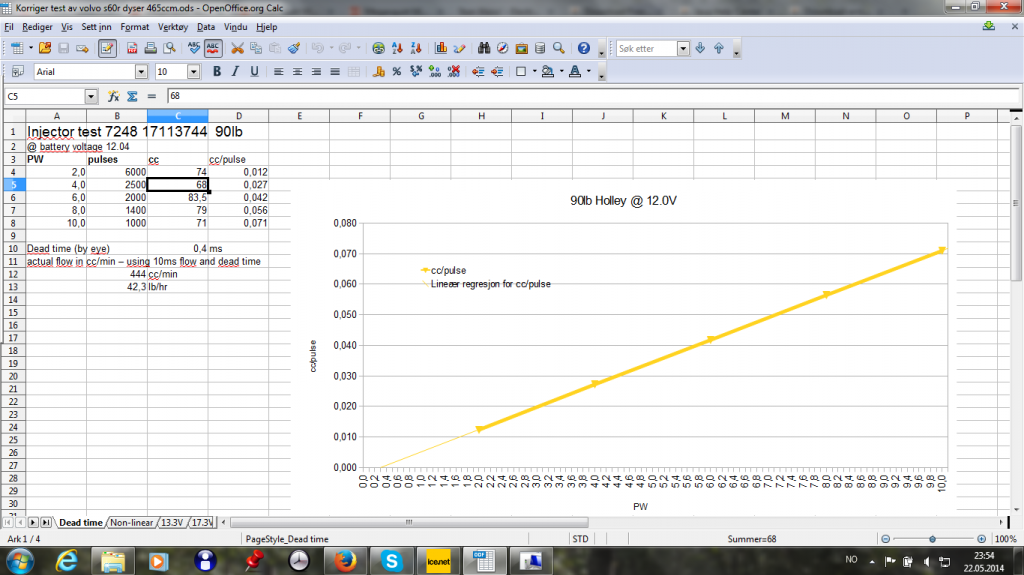Justify cell text

tap(335, 72)
